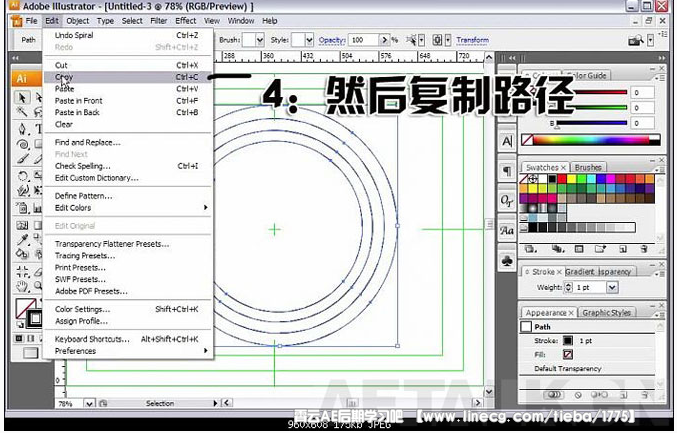
Task: Toggle New Art Has Basic Appearance button
Action: point(554,395)
